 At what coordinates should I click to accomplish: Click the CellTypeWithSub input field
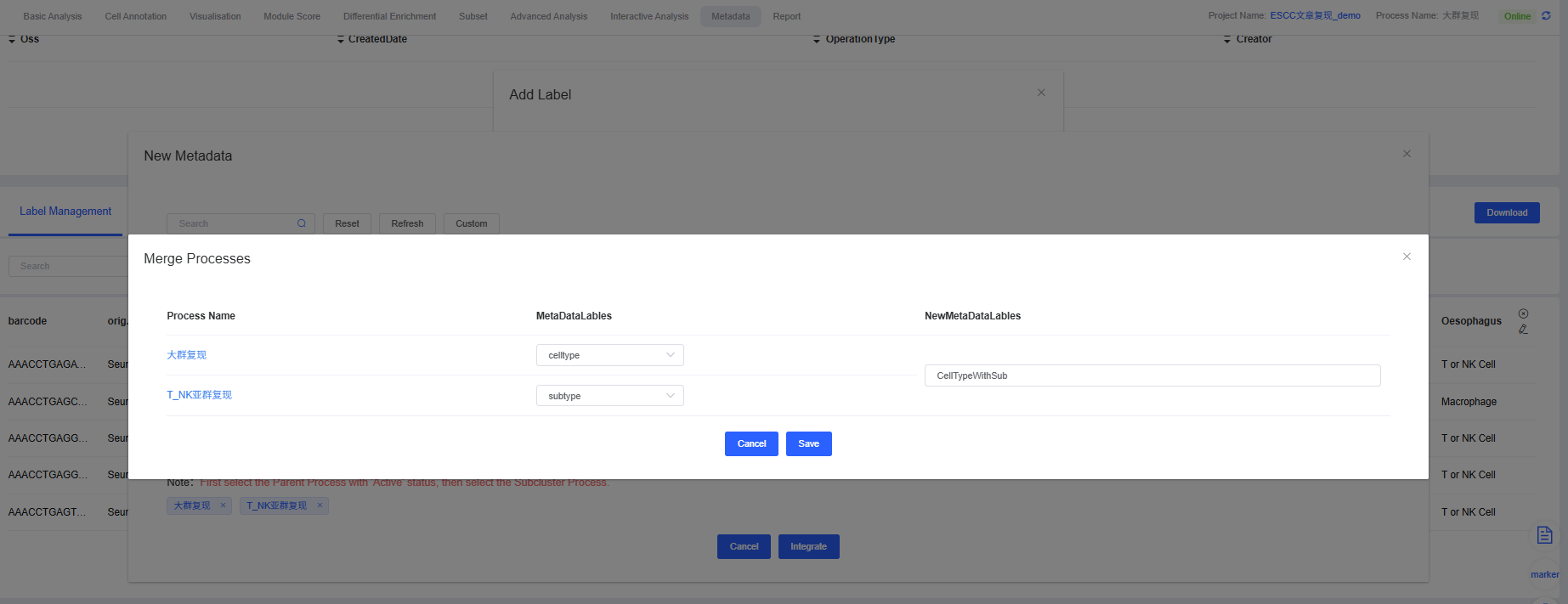tap(1152, 375)
